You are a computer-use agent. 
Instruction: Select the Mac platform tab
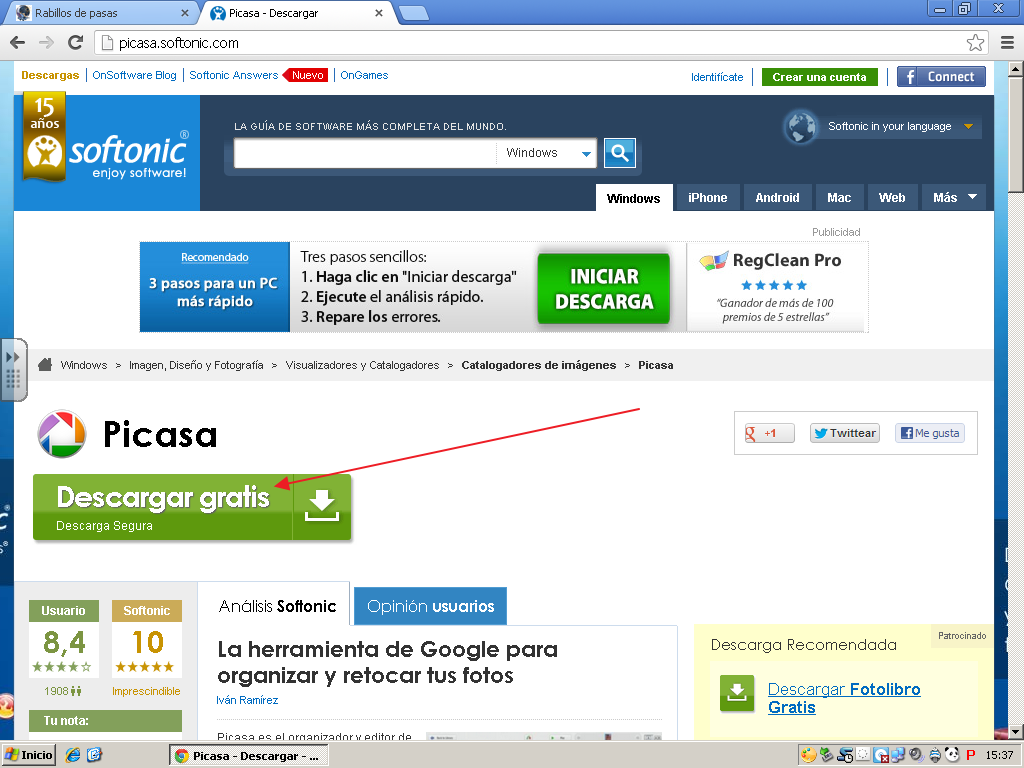click(839, 197)
